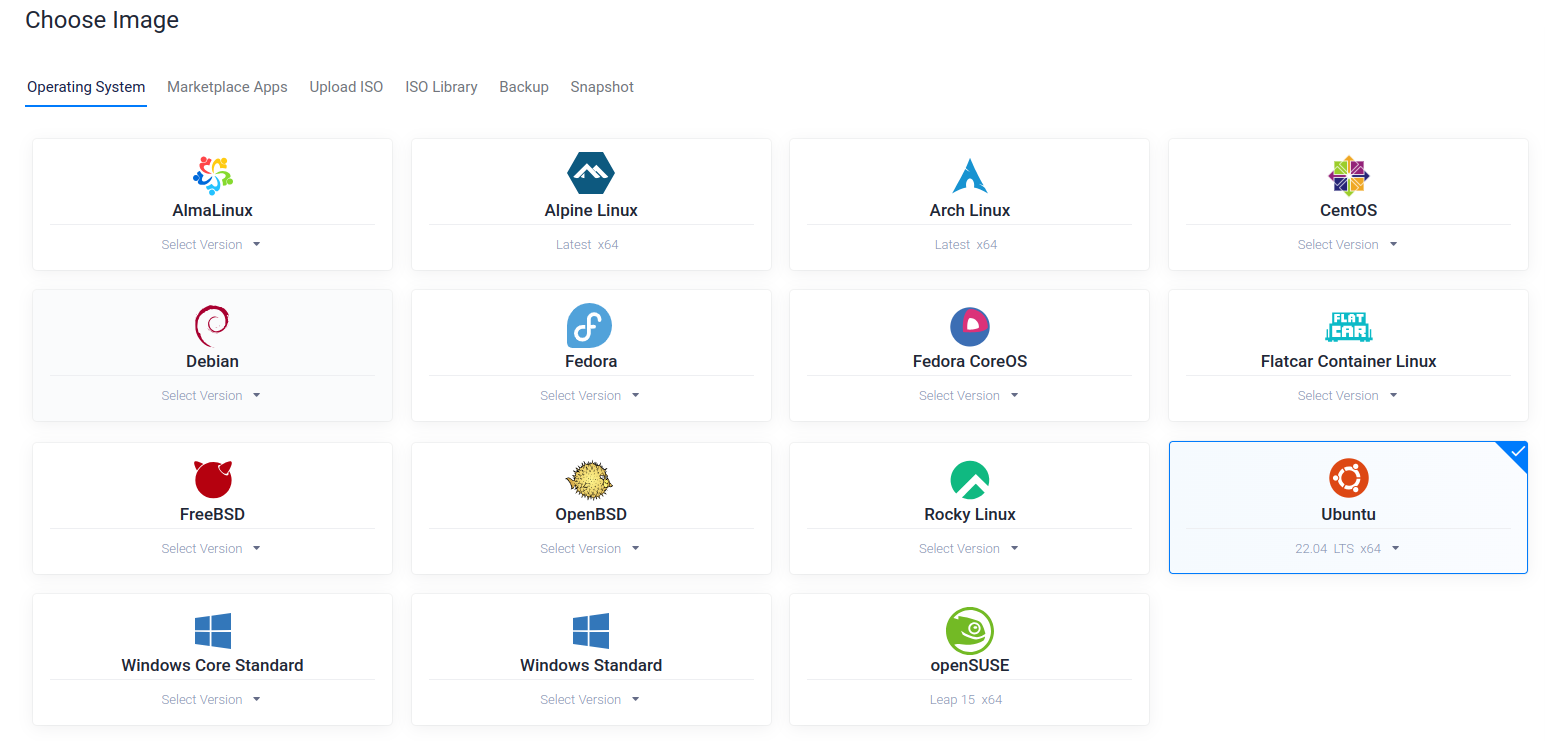Click the Ubuntu logo icon
The image size is (1545, 741).
pyautogui.click(x=1348, y=478)
